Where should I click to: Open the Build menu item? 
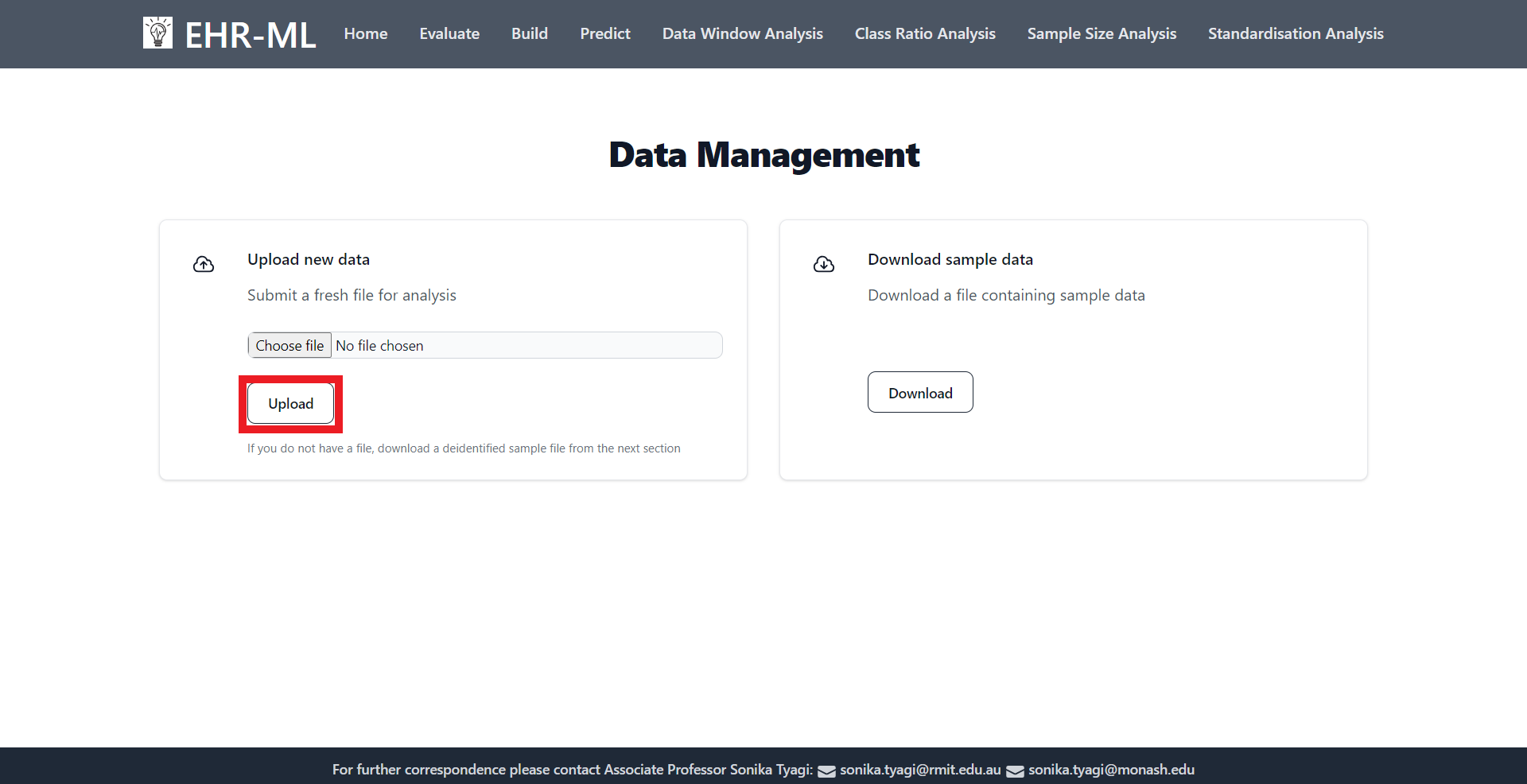530,33
